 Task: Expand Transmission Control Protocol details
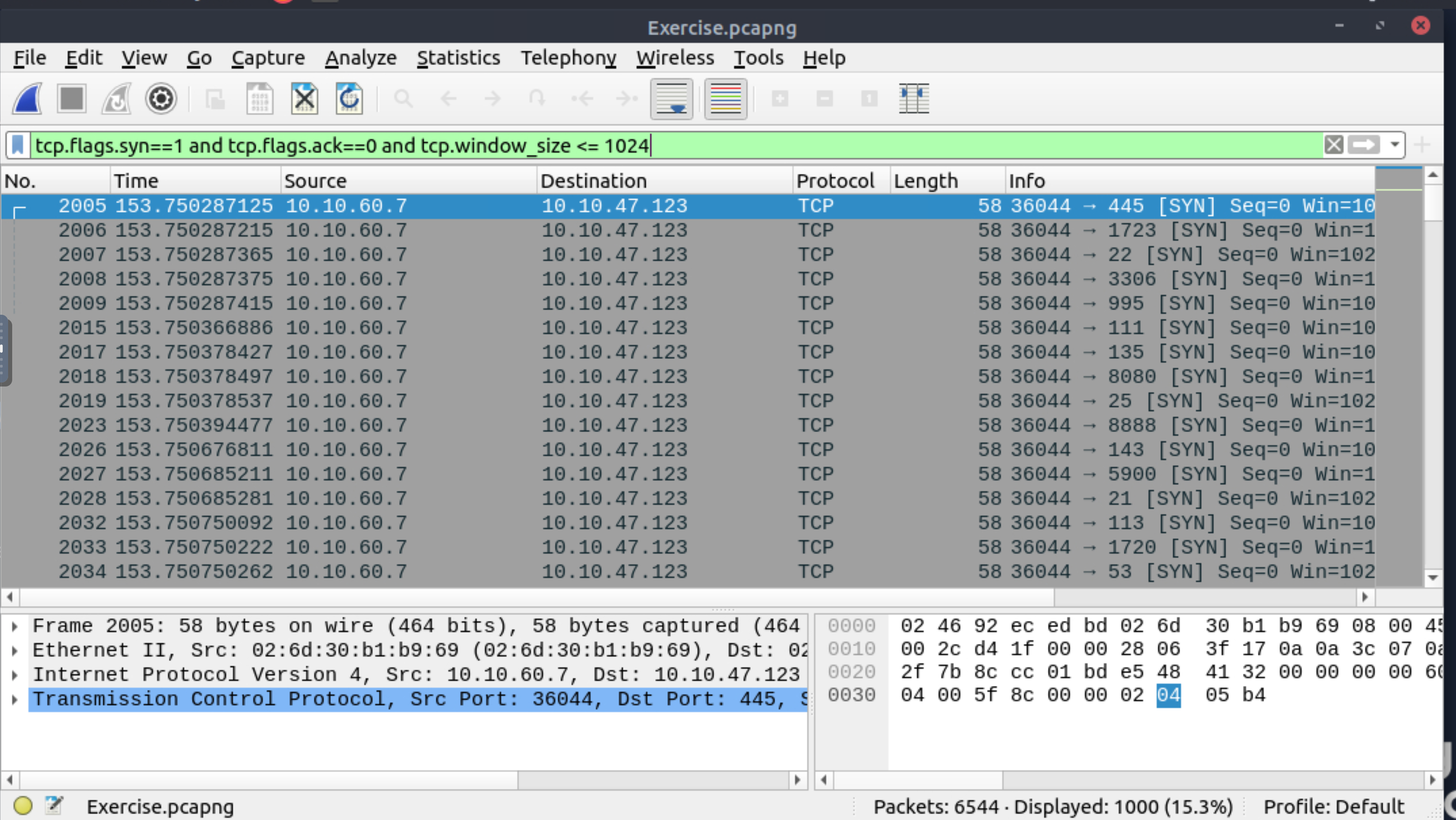point(15,699)
